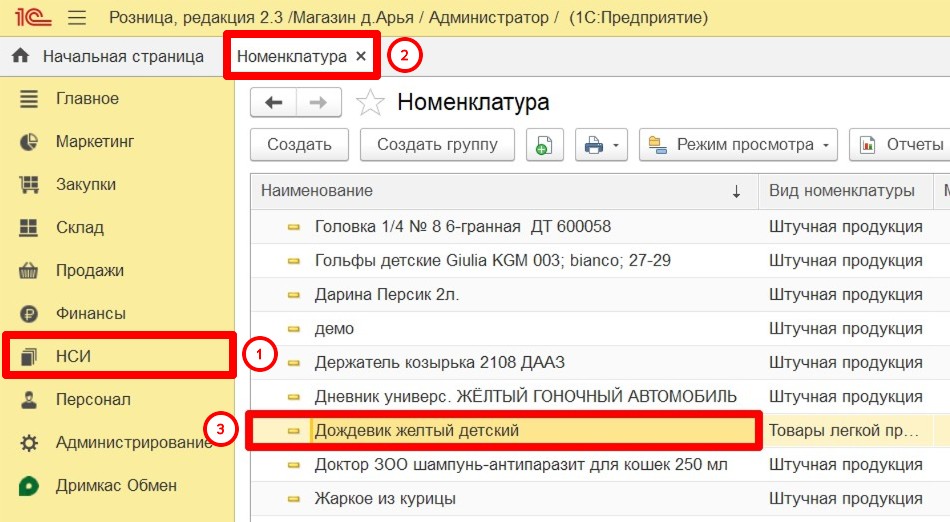The height and width of the screenshot is (522, 950).
Task: Click the back arrow navigation button
Action: point(274,102)
